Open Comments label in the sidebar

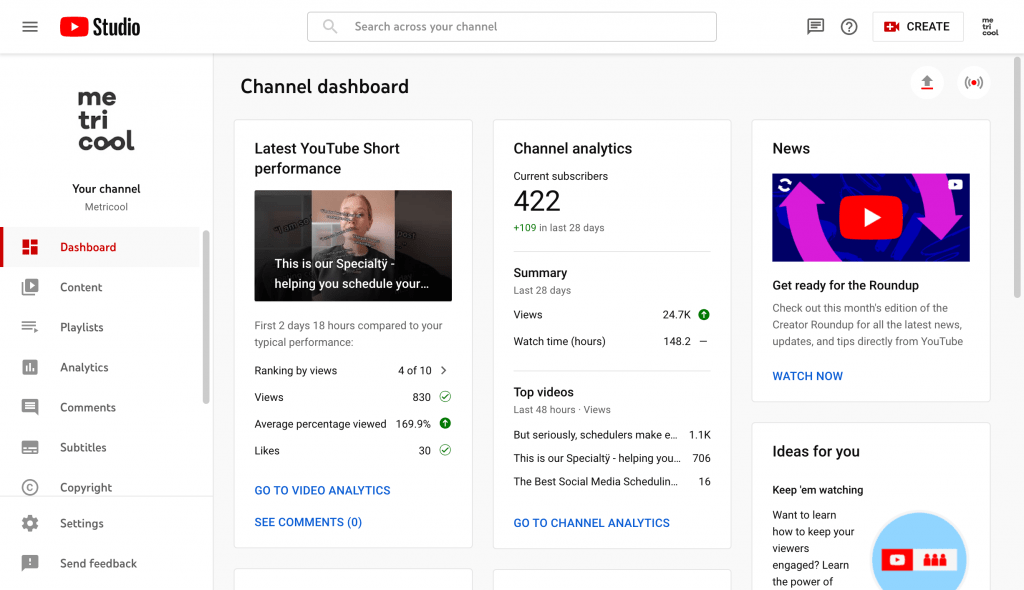(88, 407)
